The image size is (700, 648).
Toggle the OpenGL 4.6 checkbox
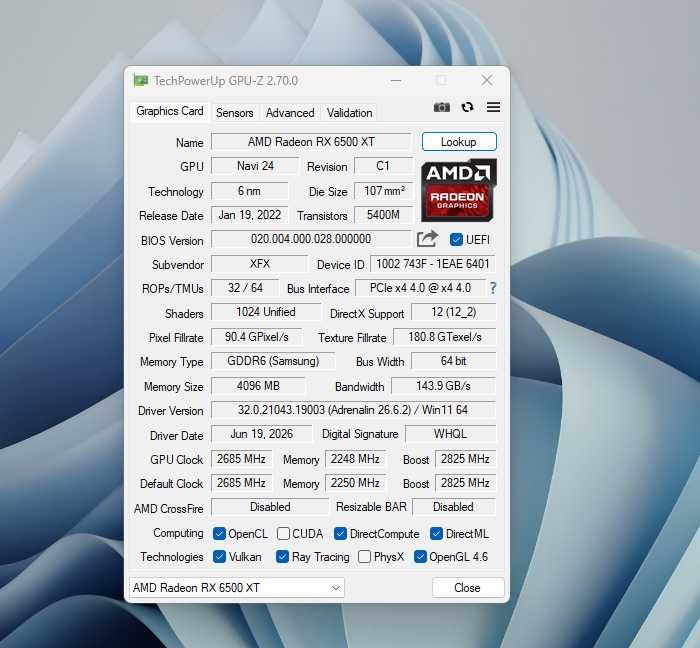click(x=420, y=557)
